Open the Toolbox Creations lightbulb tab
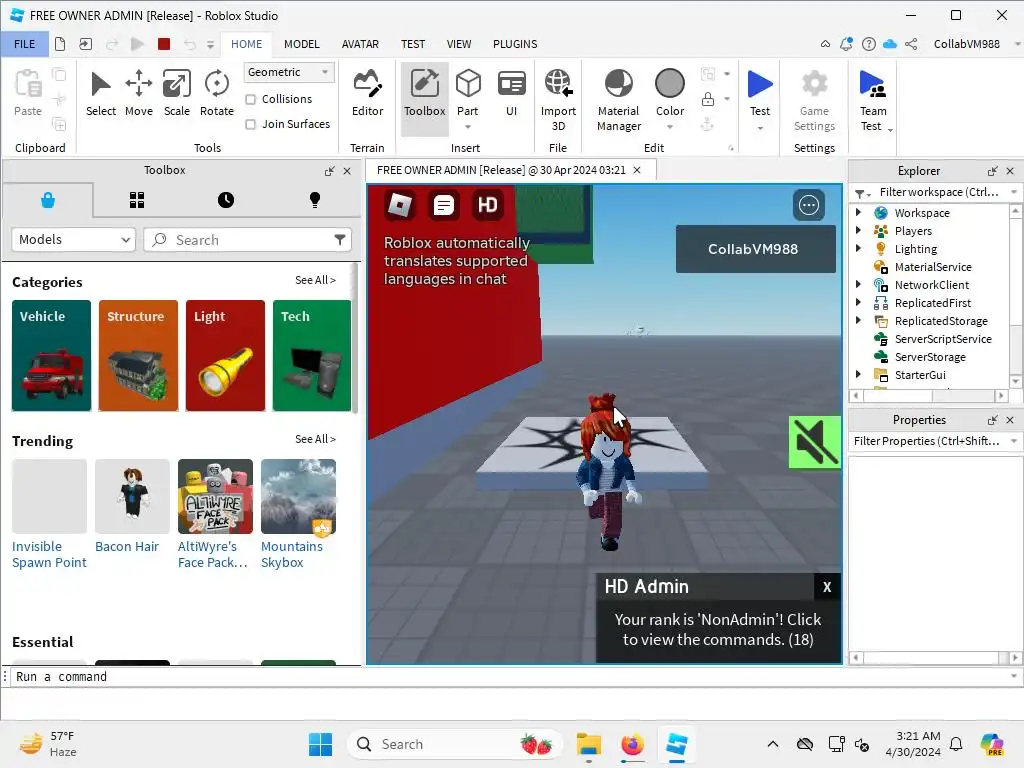Image resolution: width=1024 pixels, height=768 pixels. 314,200
